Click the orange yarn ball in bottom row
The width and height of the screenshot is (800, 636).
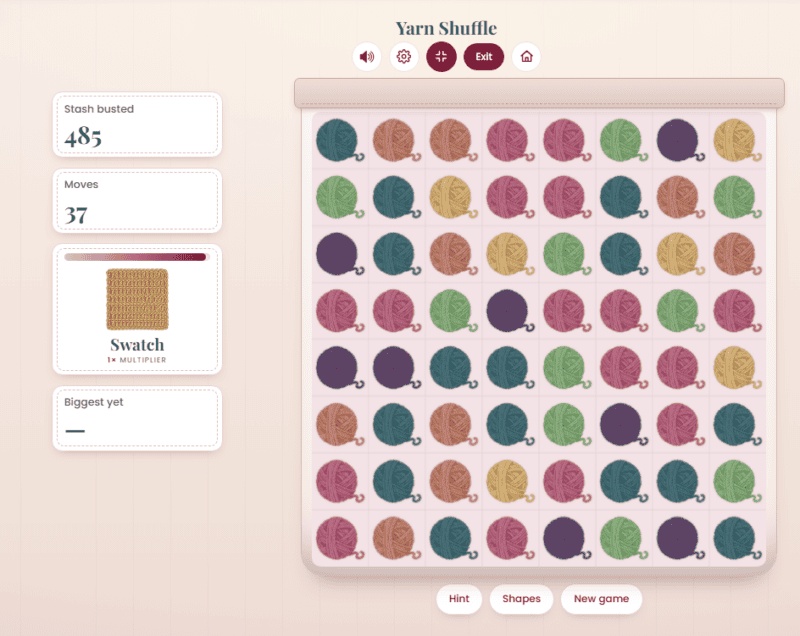394,538
